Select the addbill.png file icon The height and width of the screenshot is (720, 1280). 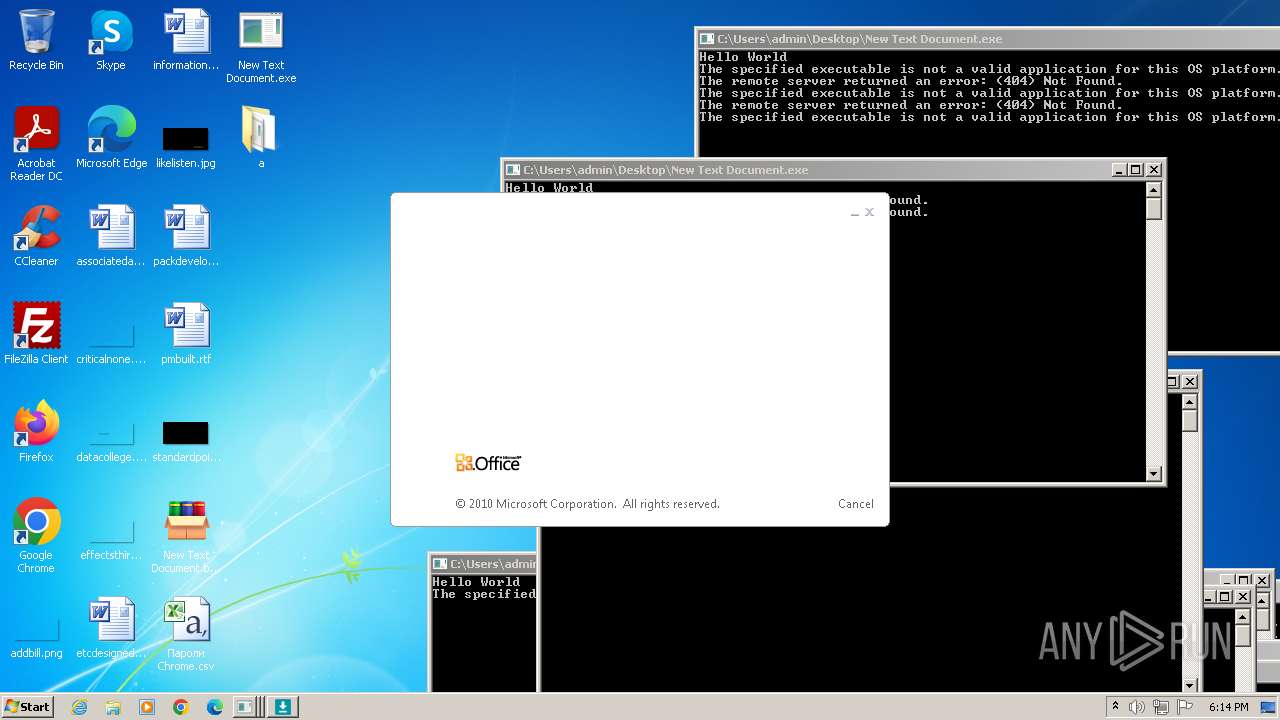coord(36,636)
